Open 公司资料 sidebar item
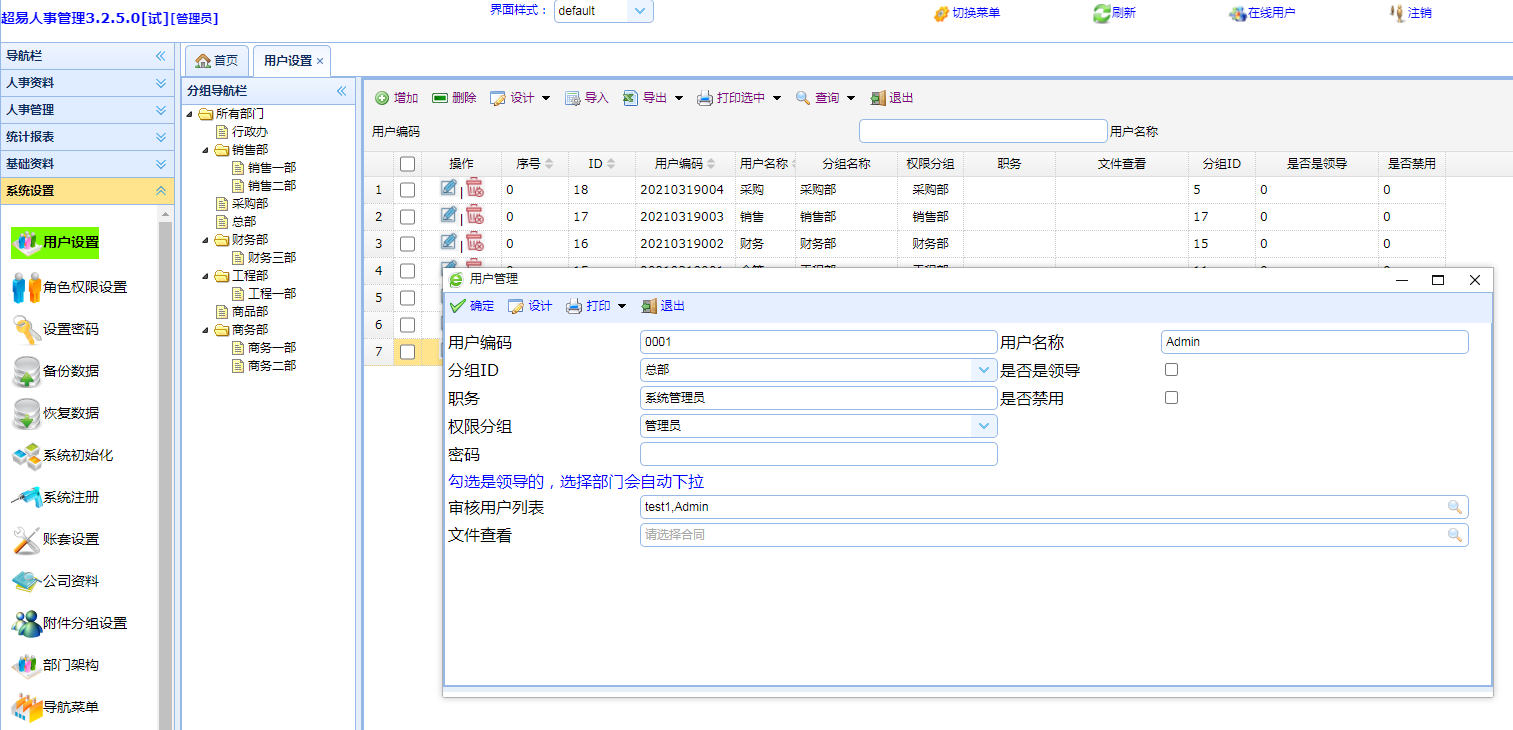This screenshot has height=730, width=1513. coord(55,581)
